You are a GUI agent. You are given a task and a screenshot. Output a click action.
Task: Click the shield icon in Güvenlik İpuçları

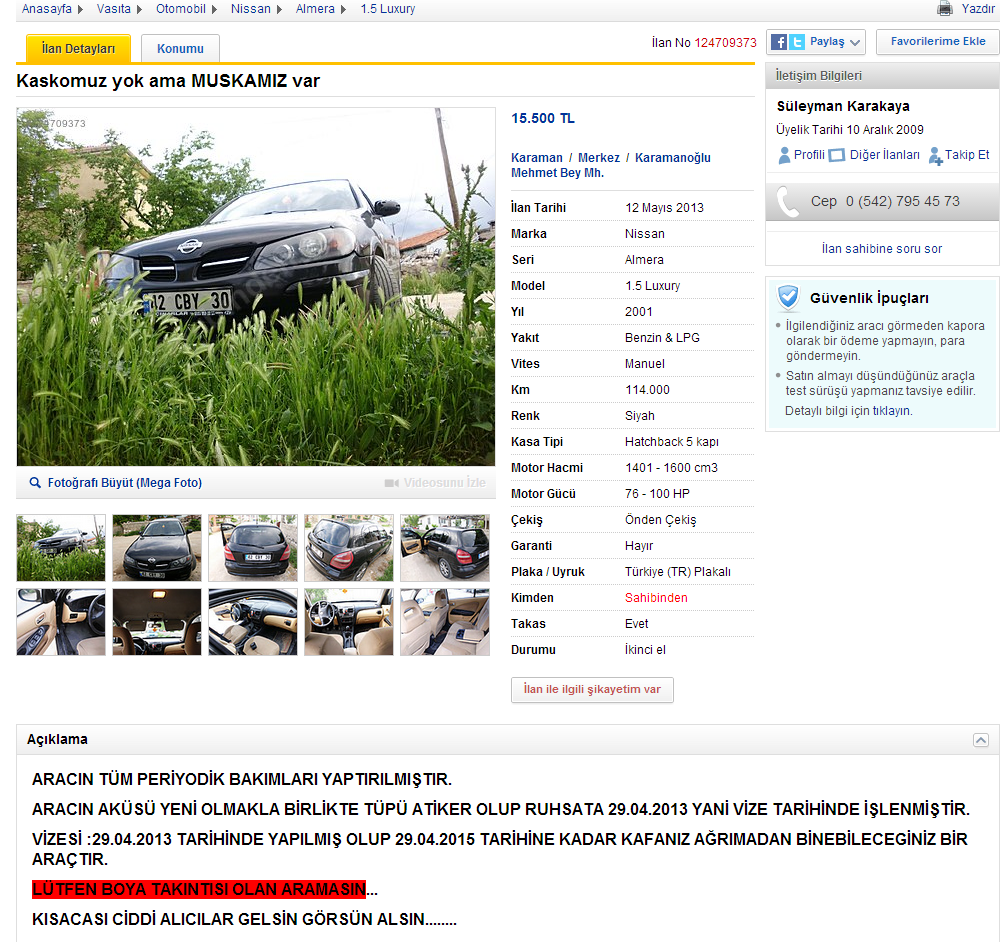tap(788, 297)
